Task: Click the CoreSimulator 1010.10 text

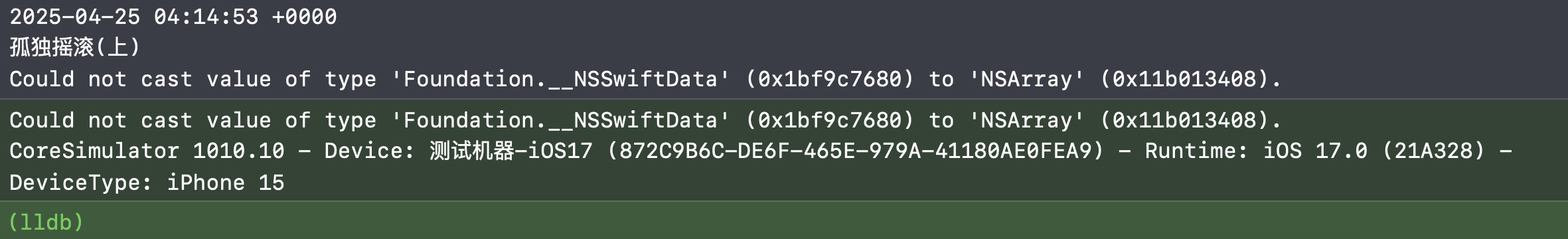Action: (147, 151)
